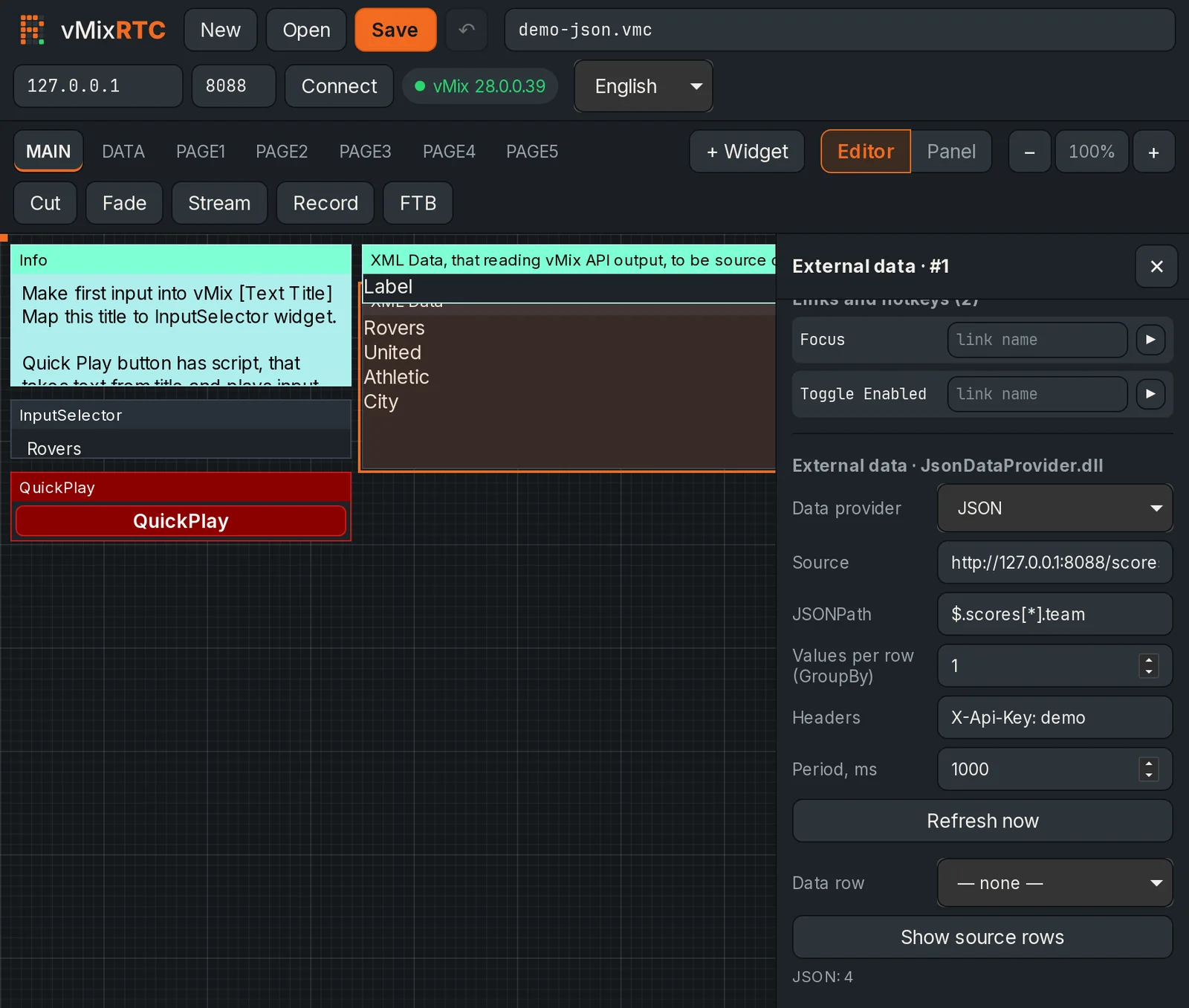Click the Label text in XML widget
The image size is (1189, 1008).
coord(388,287)
